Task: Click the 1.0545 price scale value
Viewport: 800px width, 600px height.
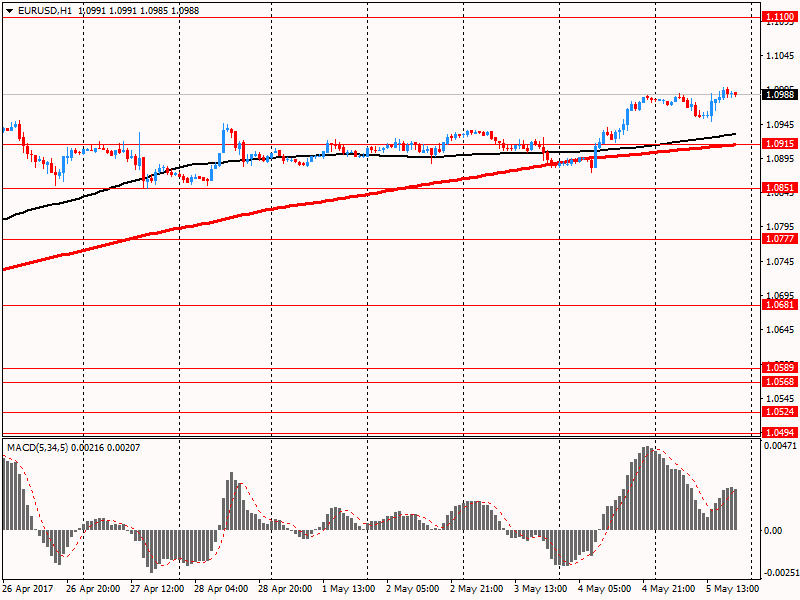Action: (x=781, y=398)
